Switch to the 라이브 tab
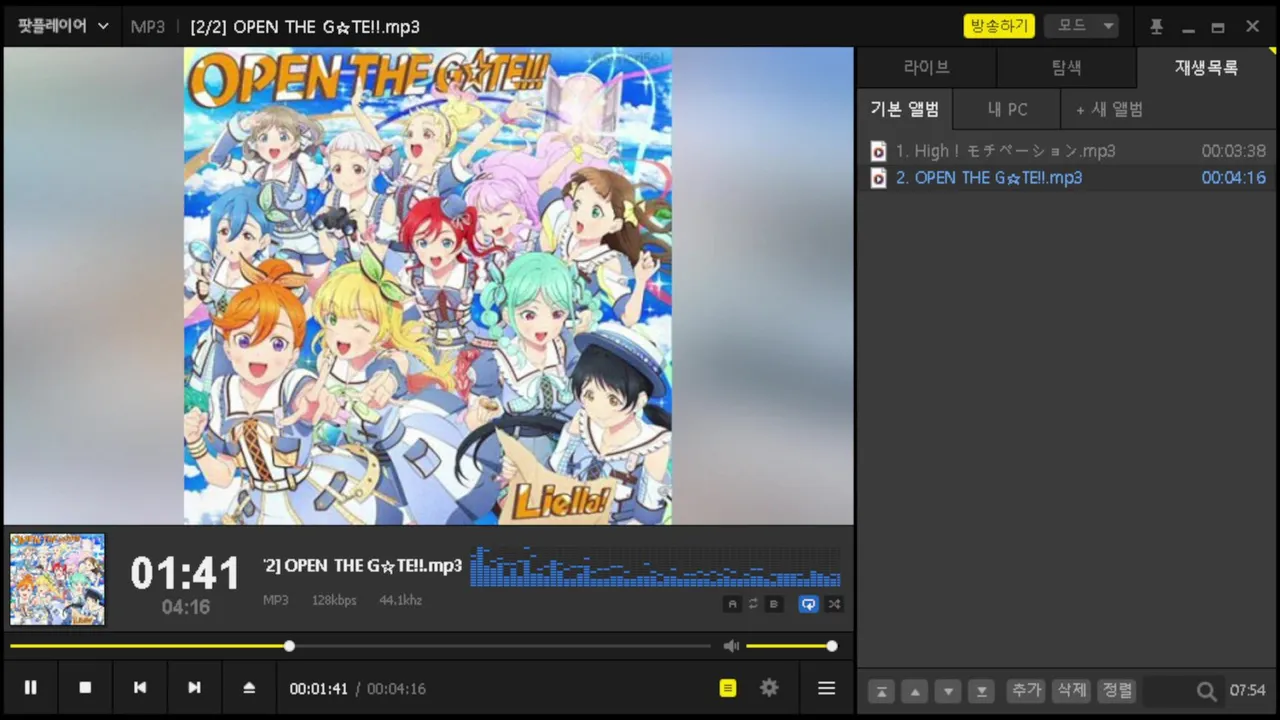Screen dimensions: 1280x720 [x=927, y=67]
